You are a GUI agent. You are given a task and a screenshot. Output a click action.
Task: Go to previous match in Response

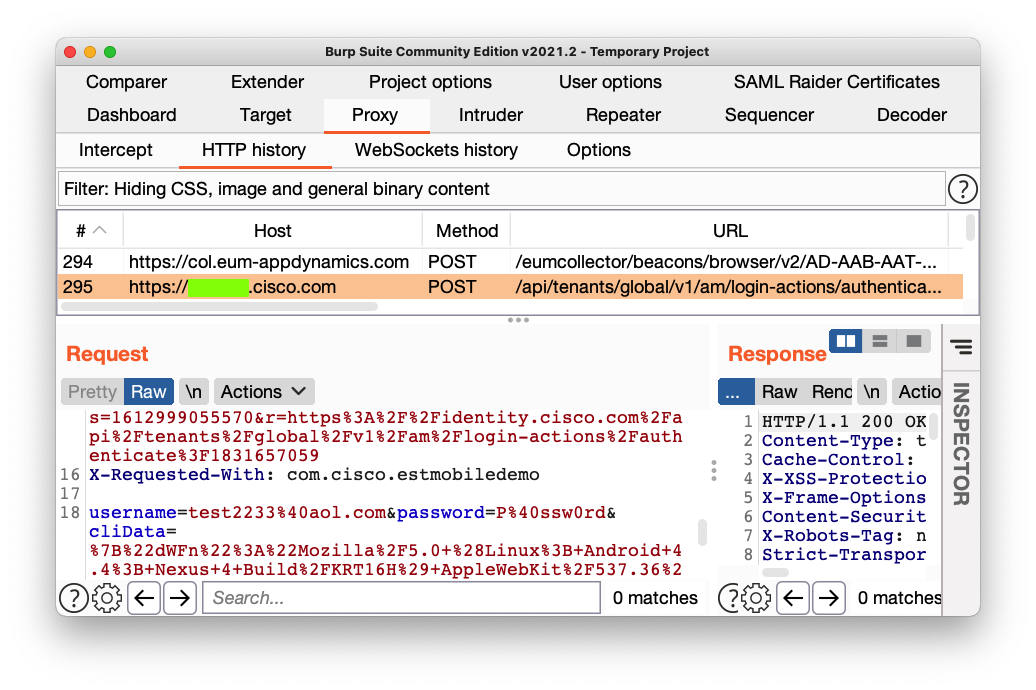[793, 598]
